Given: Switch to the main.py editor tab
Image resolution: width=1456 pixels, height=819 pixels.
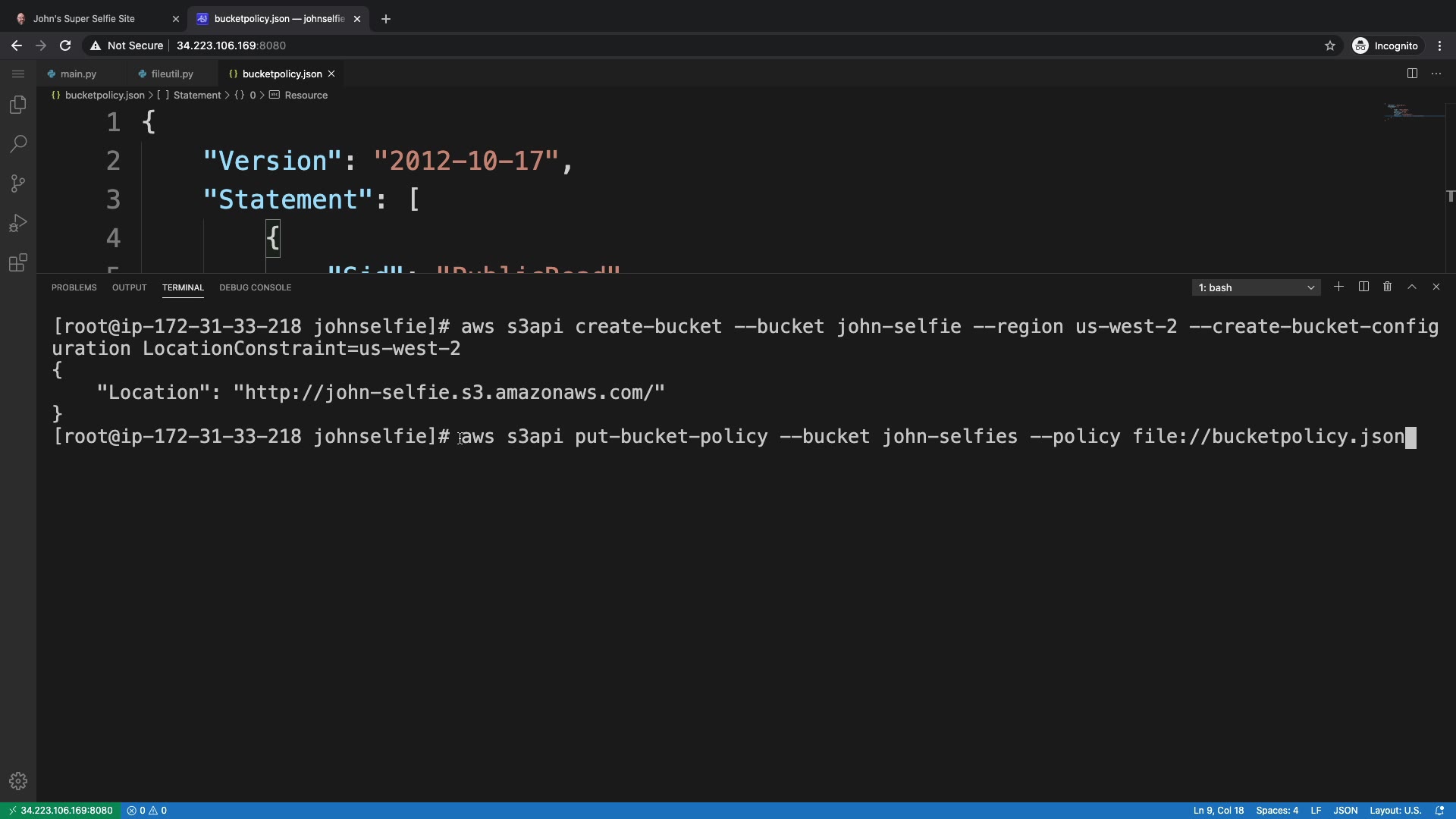Looking at the screenshot, I should pyautogui.click(x=78, y=74).
